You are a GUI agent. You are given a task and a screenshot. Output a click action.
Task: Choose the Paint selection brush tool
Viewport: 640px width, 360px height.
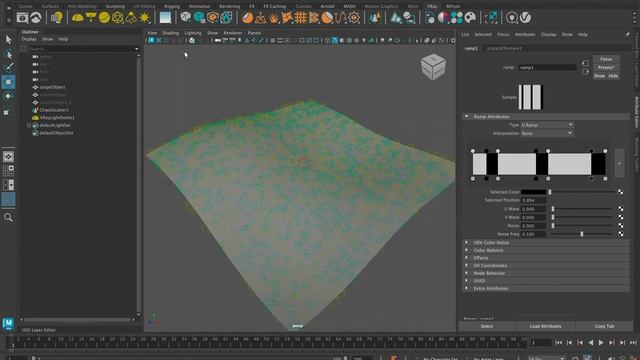point(8,67)
